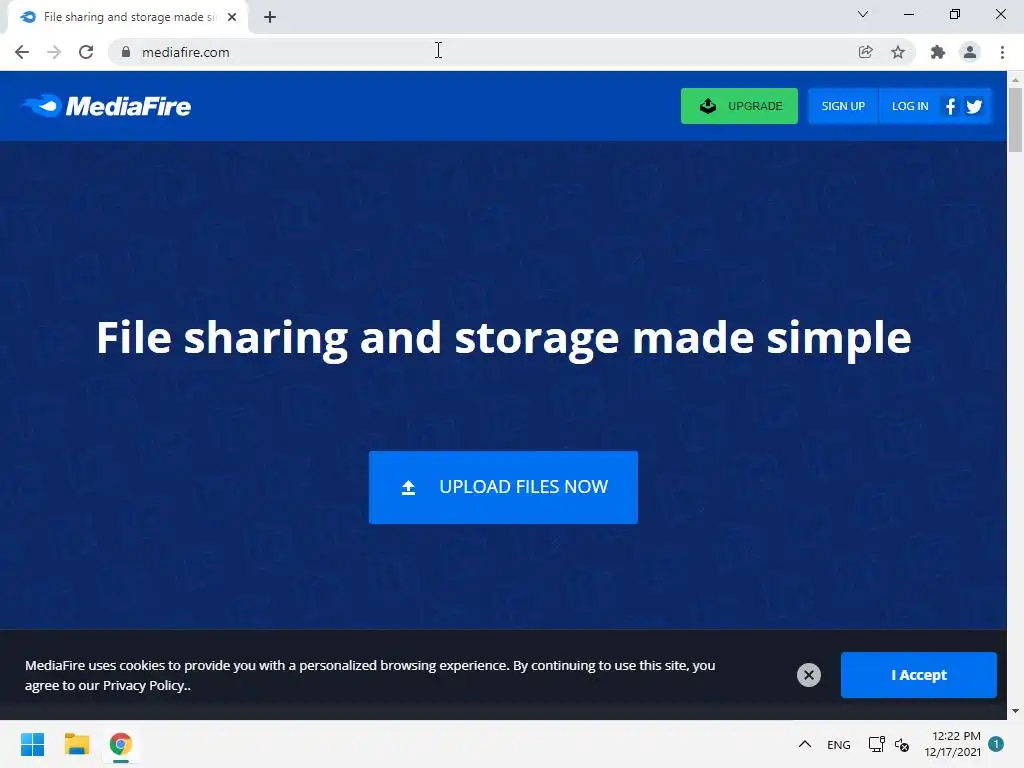This screenshot has height=768, width=1024.
Task: Select the File sharing and storage tab
Action: coord(128,17)
